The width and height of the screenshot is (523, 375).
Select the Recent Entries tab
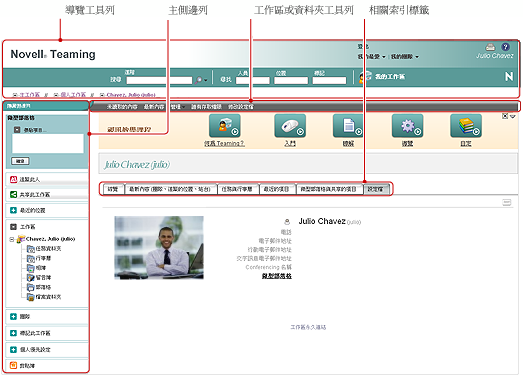pyautogui.click(x=277, y=189)
